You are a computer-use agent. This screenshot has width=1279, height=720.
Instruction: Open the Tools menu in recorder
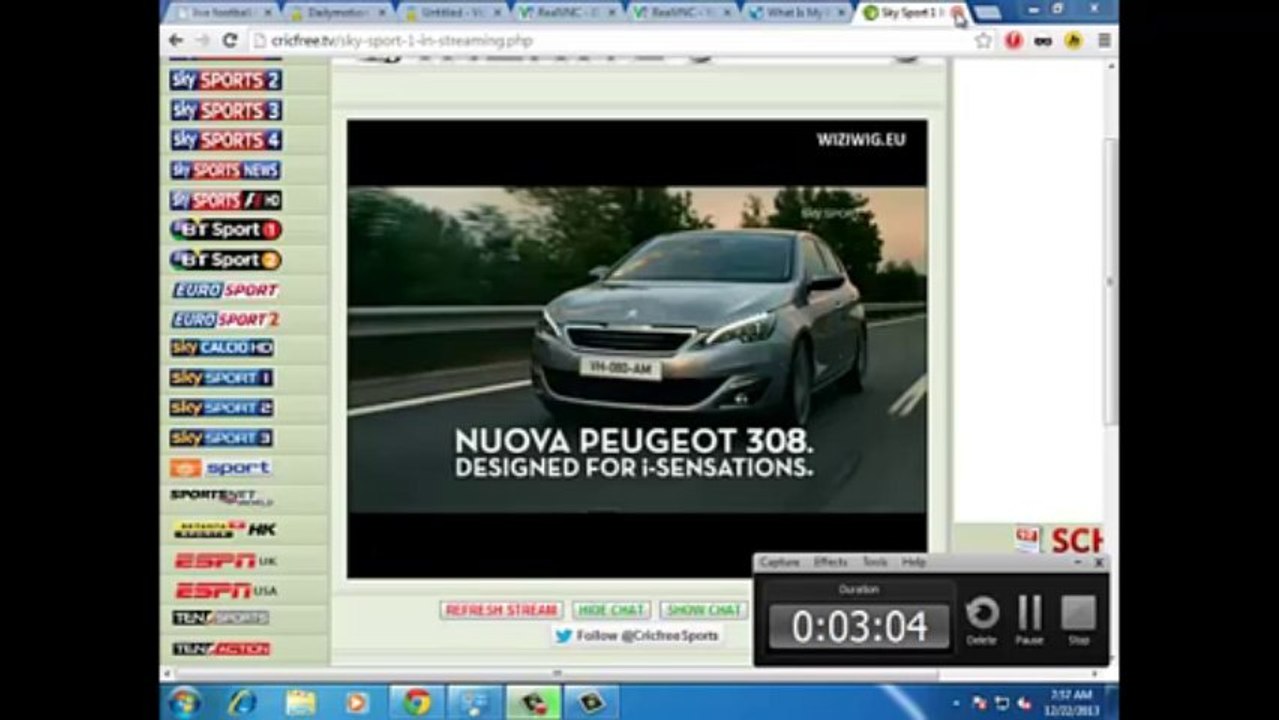coord(875,563)
